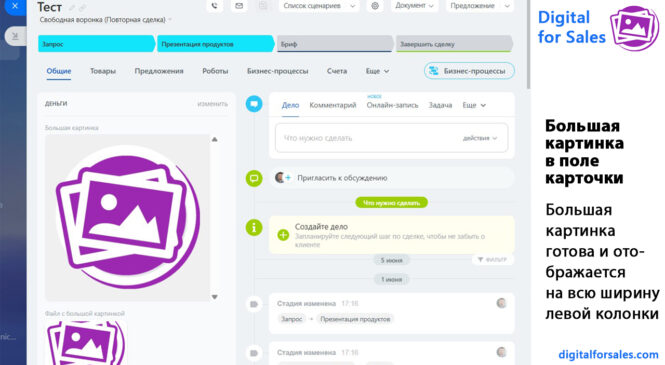Switch to the Роботы tab
Image resolution: width=665 pixels, height=365 pixels.
215,71
